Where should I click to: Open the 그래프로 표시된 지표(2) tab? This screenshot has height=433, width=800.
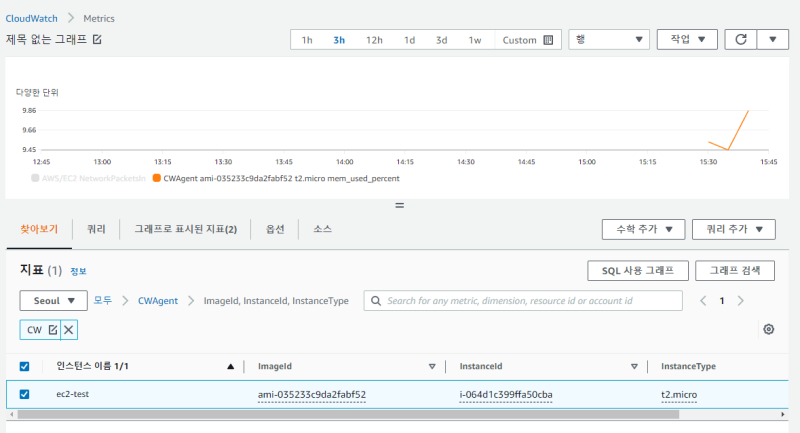tap(185, 229)
